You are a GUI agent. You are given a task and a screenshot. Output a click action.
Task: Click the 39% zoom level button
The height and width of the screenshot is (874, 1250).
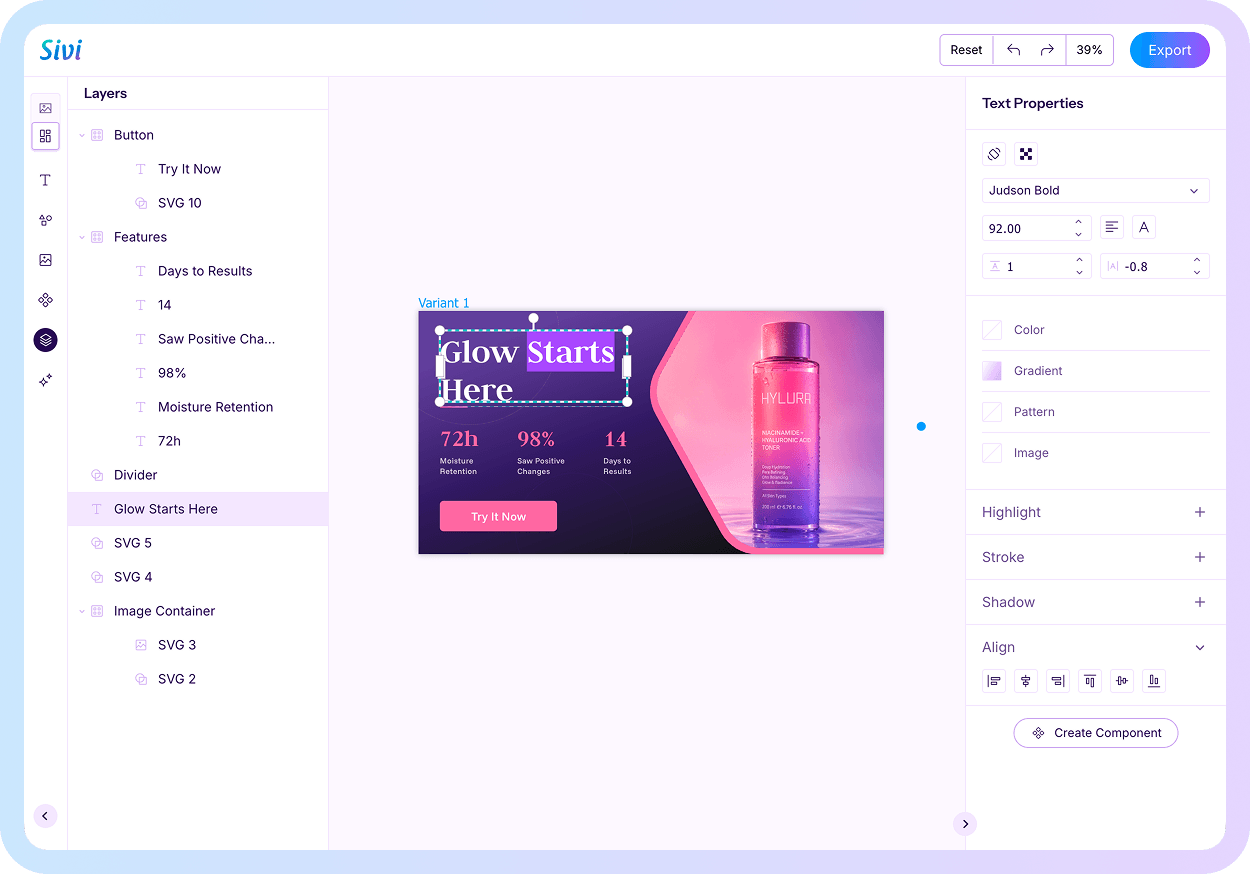(1090, 50)
